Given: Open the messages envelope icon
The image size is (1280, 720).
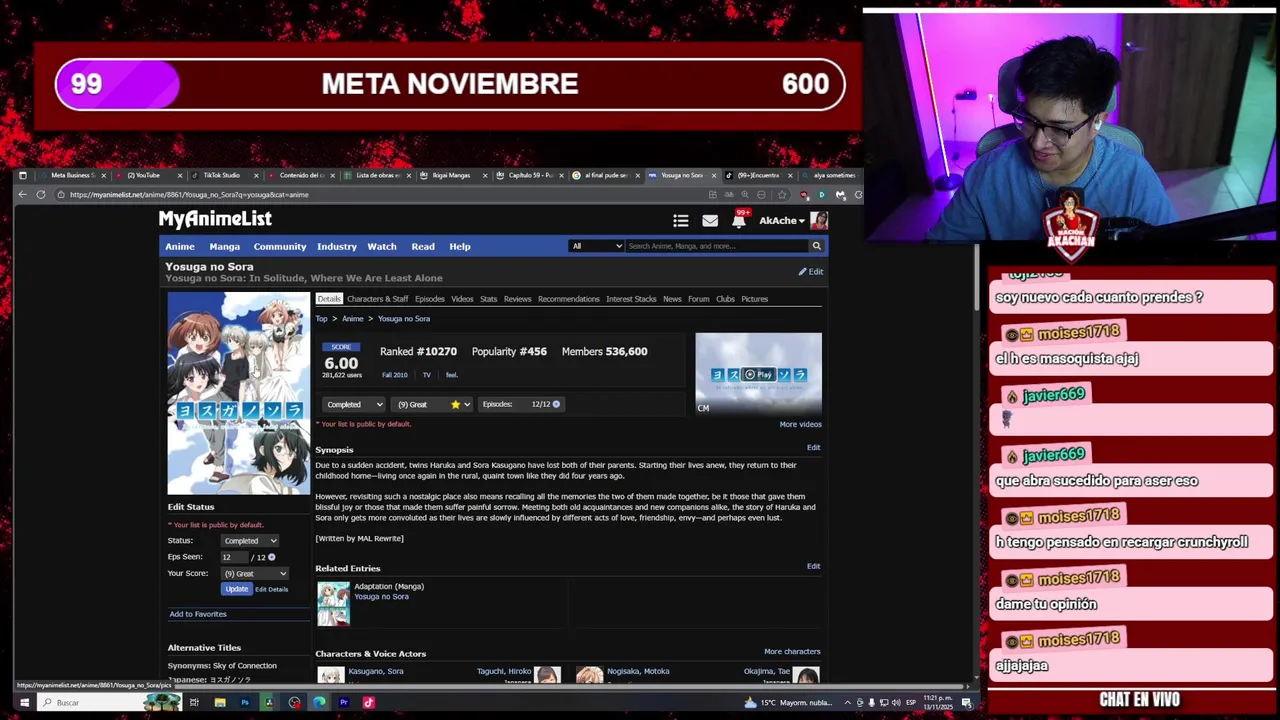Looking at the screenshot, I should pos(710,221).
